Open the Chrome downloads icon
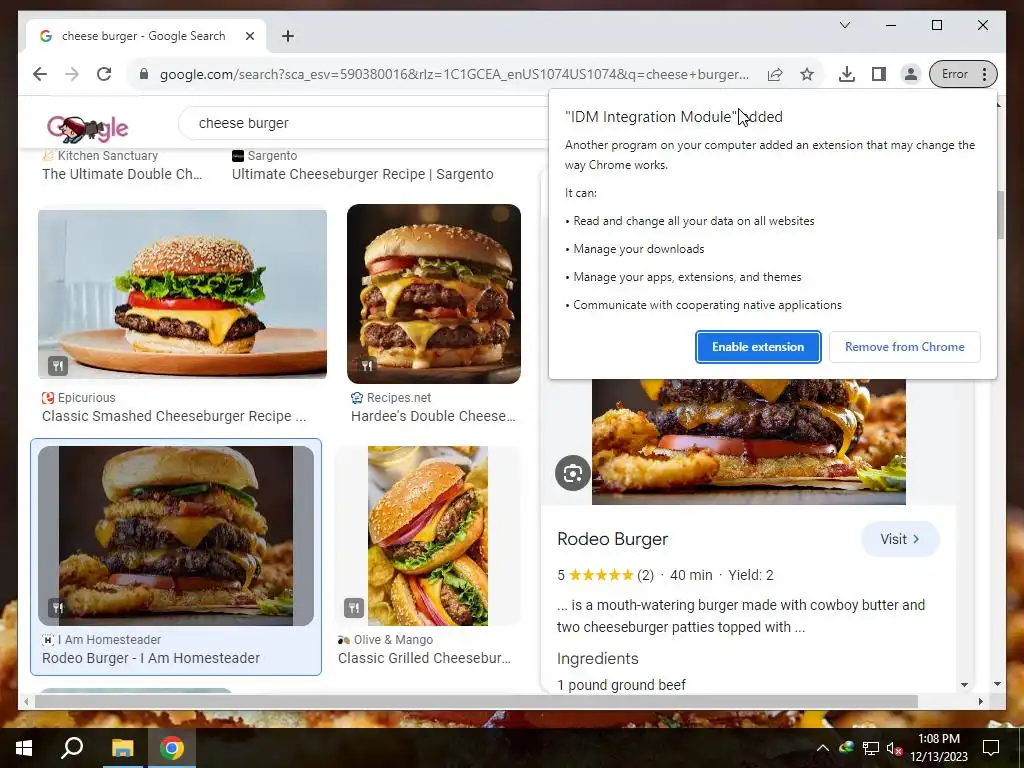The image size is (1024, 768). (846, 74)
